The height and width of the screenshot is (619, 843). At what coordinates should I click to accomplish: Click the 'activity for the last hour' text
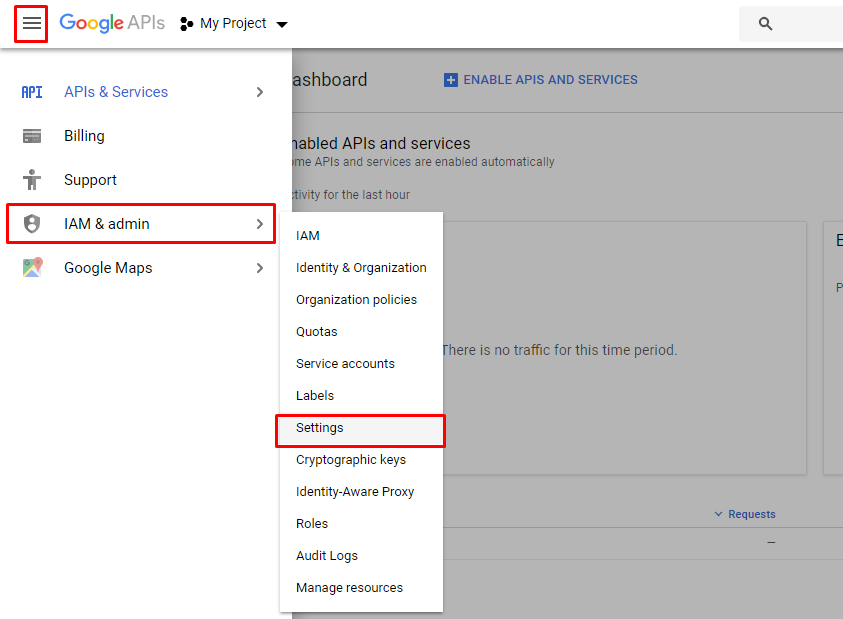coord(352,195)
